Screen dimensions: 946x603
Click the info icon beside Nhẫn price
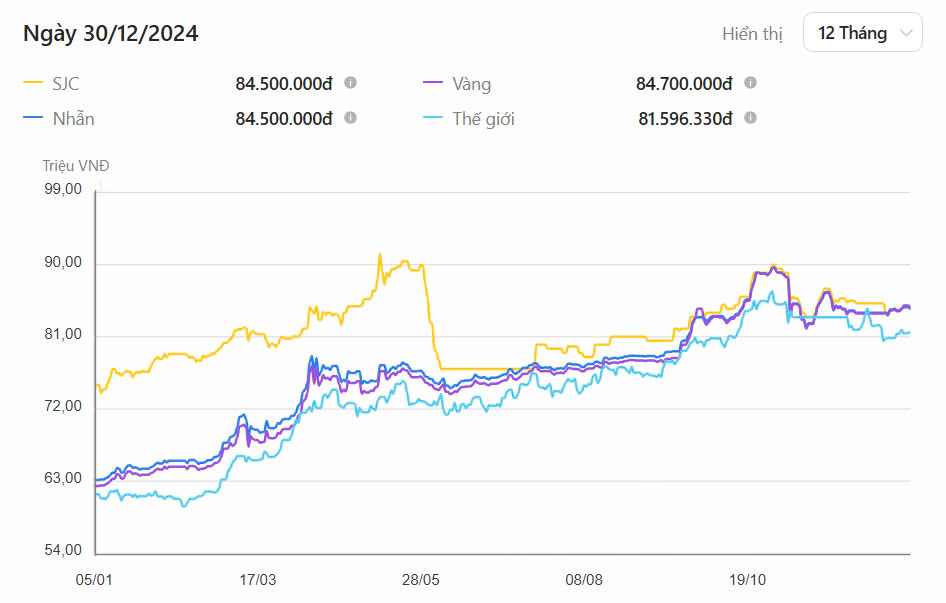point(350,118)
